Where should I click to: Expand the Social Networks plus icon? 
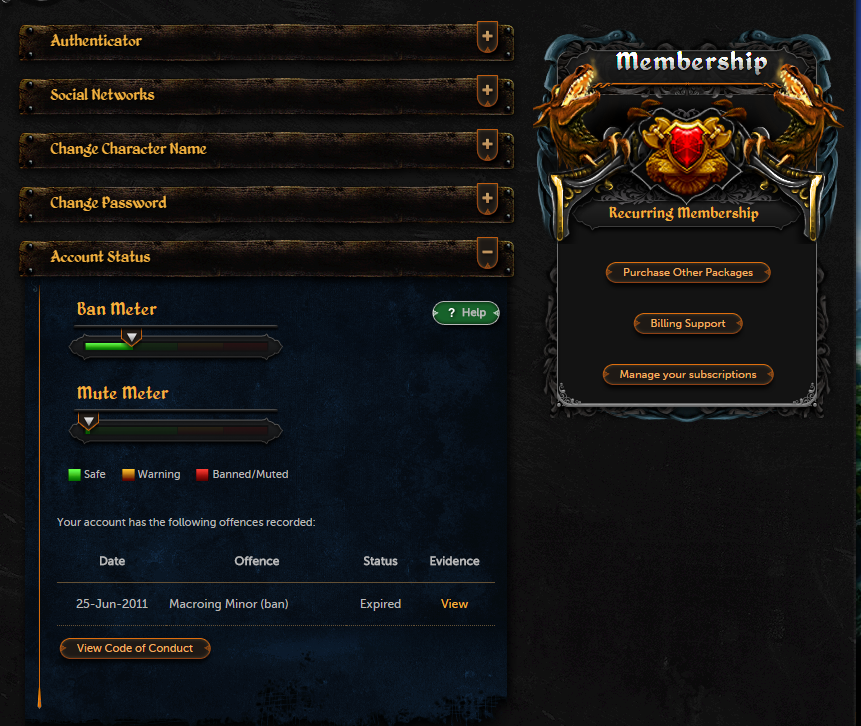pos(487,91)
